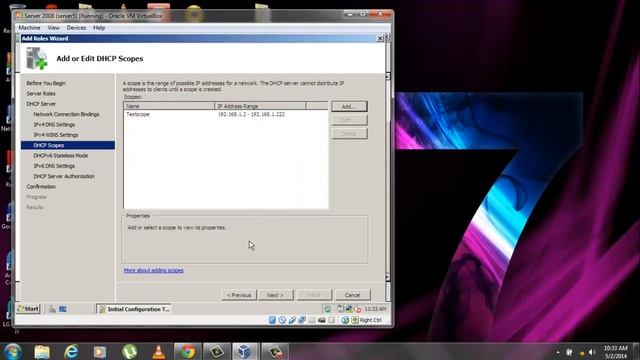Open the Devices menu
Viewport: 640px width, 360px height.
point(76,28)
